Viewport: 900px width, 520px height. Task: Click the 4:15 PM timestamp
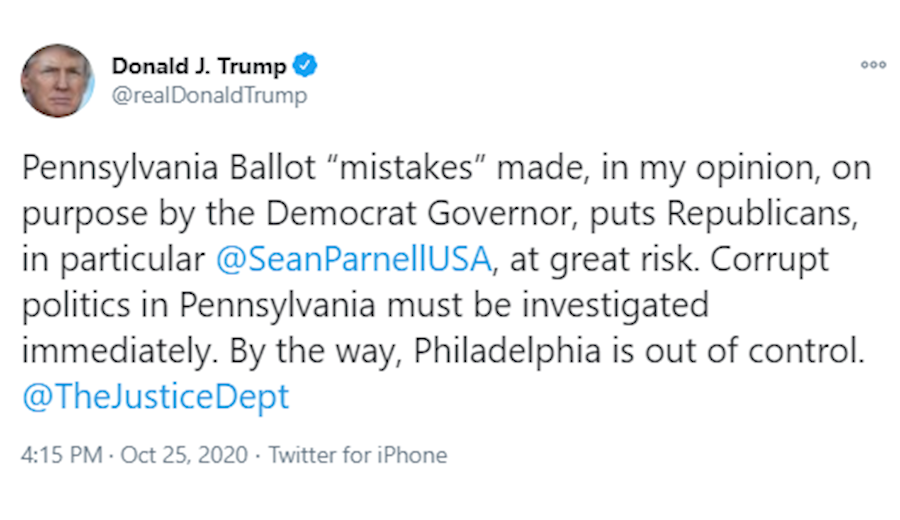tap(61, 455)
